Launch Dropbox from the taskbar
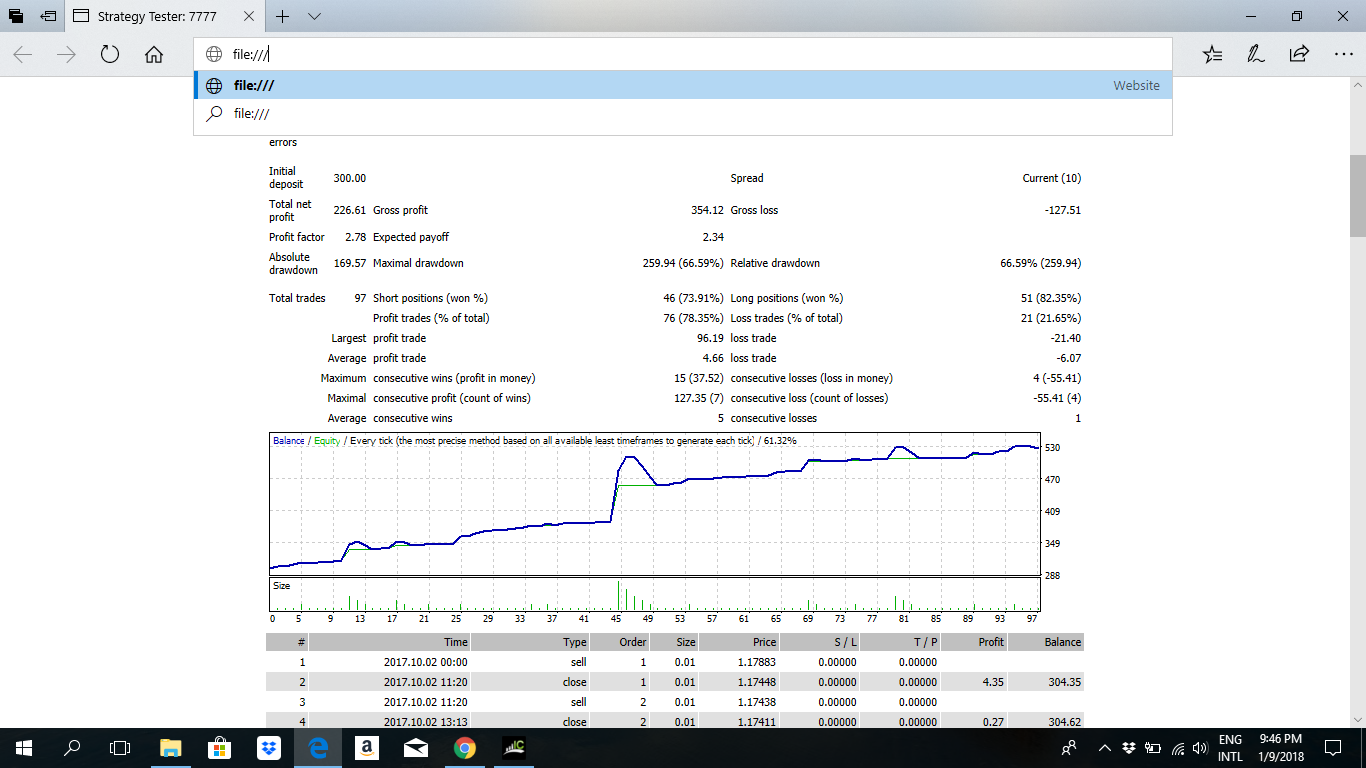 tap(267, 747)
